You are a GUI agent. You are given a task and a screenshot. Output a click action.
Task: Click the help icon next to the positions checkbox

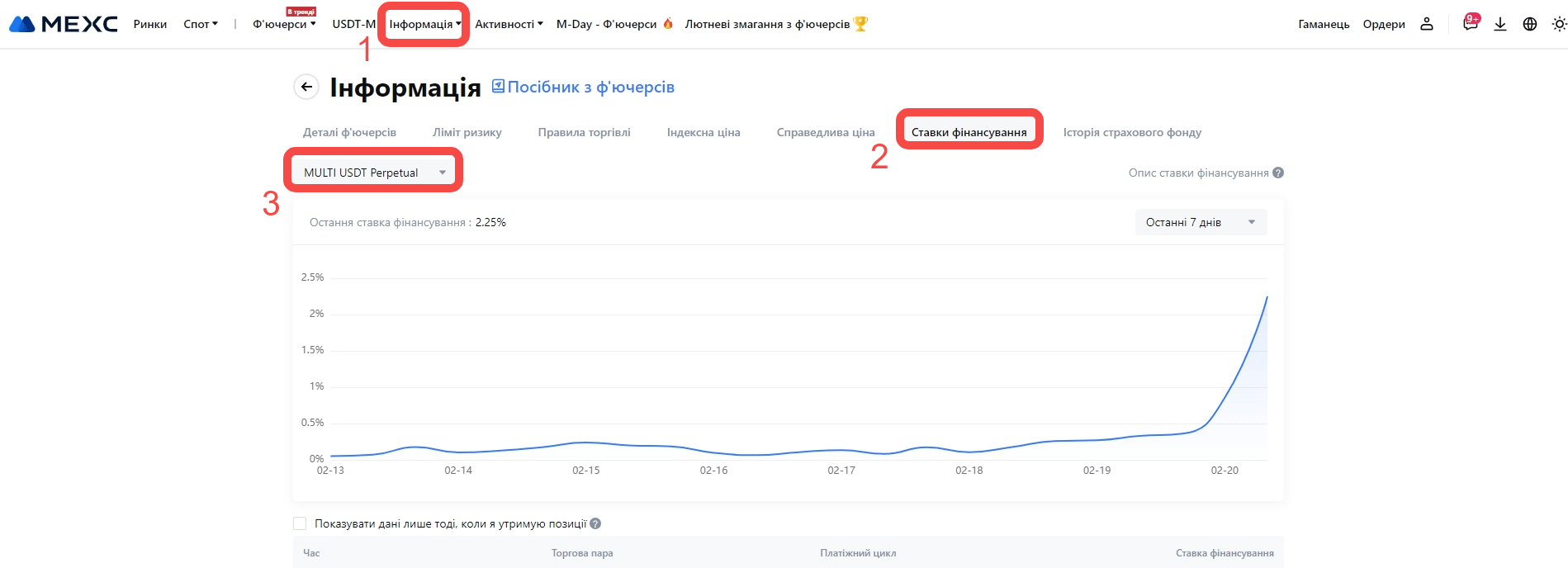(x=595, y=523)
